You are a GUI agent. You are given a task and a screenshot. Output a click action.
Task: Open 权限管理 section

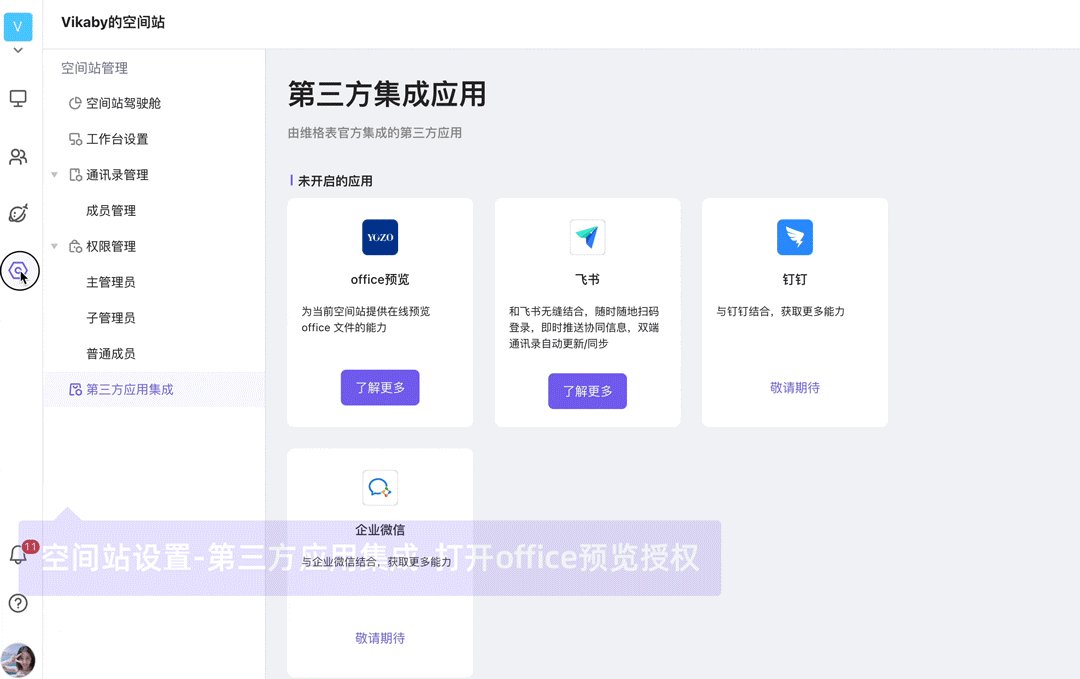(111, 247)
